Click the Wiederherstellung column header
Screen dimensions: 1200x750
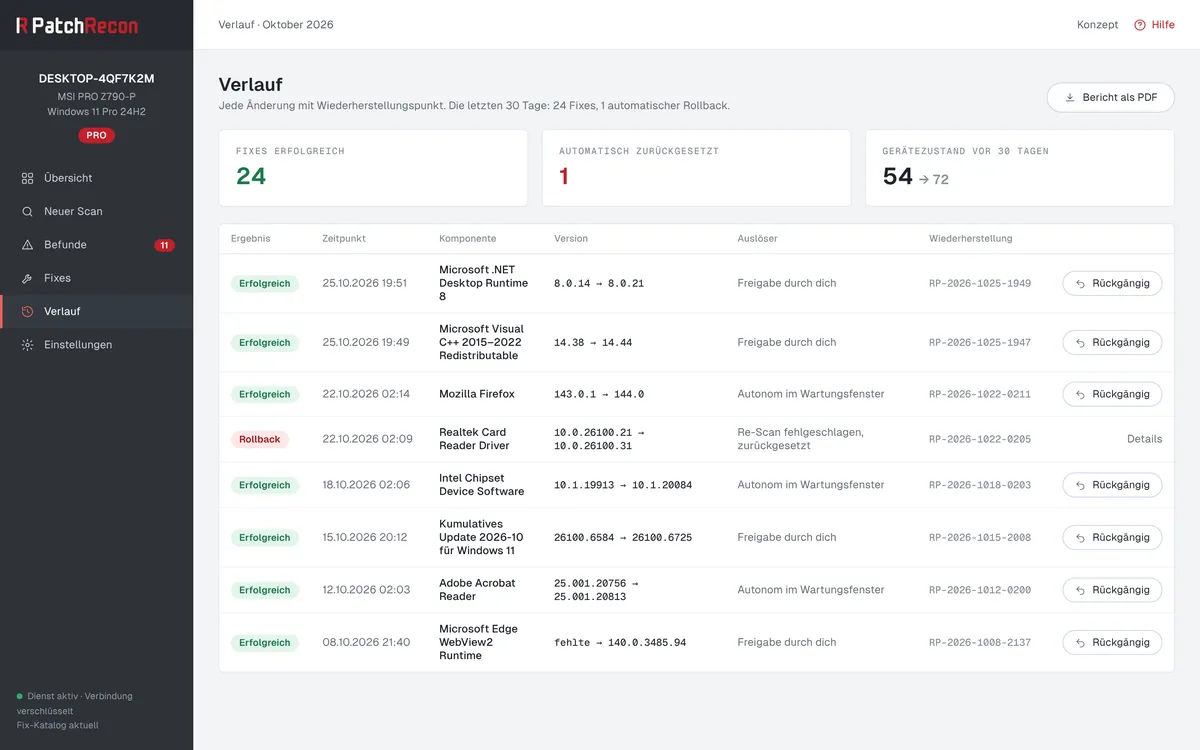pos(971,239)
